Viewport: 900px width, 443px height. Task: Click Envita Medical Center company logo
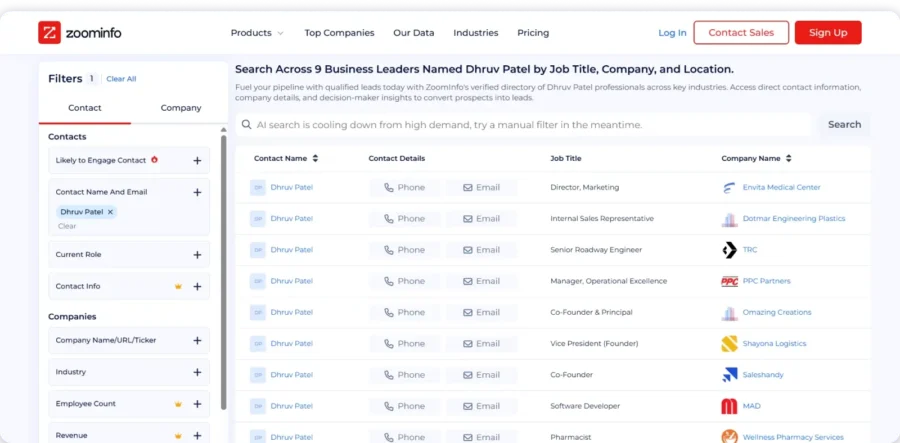coord(729,188)
